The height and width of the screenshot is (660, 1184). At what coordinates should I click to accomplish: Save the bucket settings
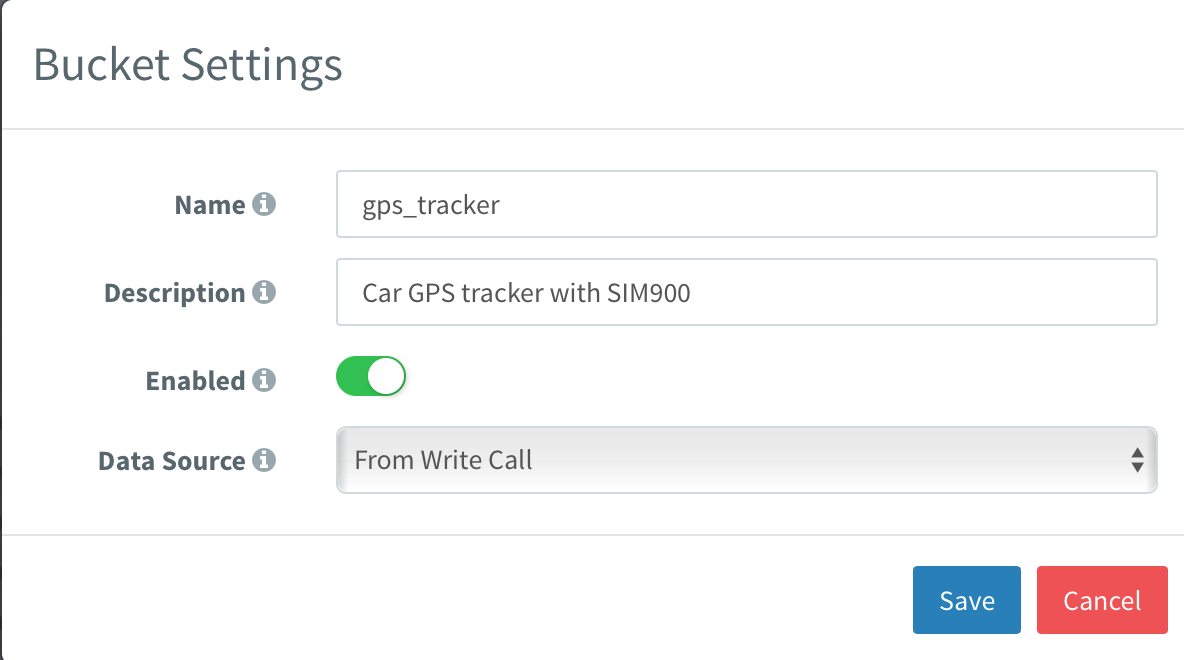pos(965,599)
